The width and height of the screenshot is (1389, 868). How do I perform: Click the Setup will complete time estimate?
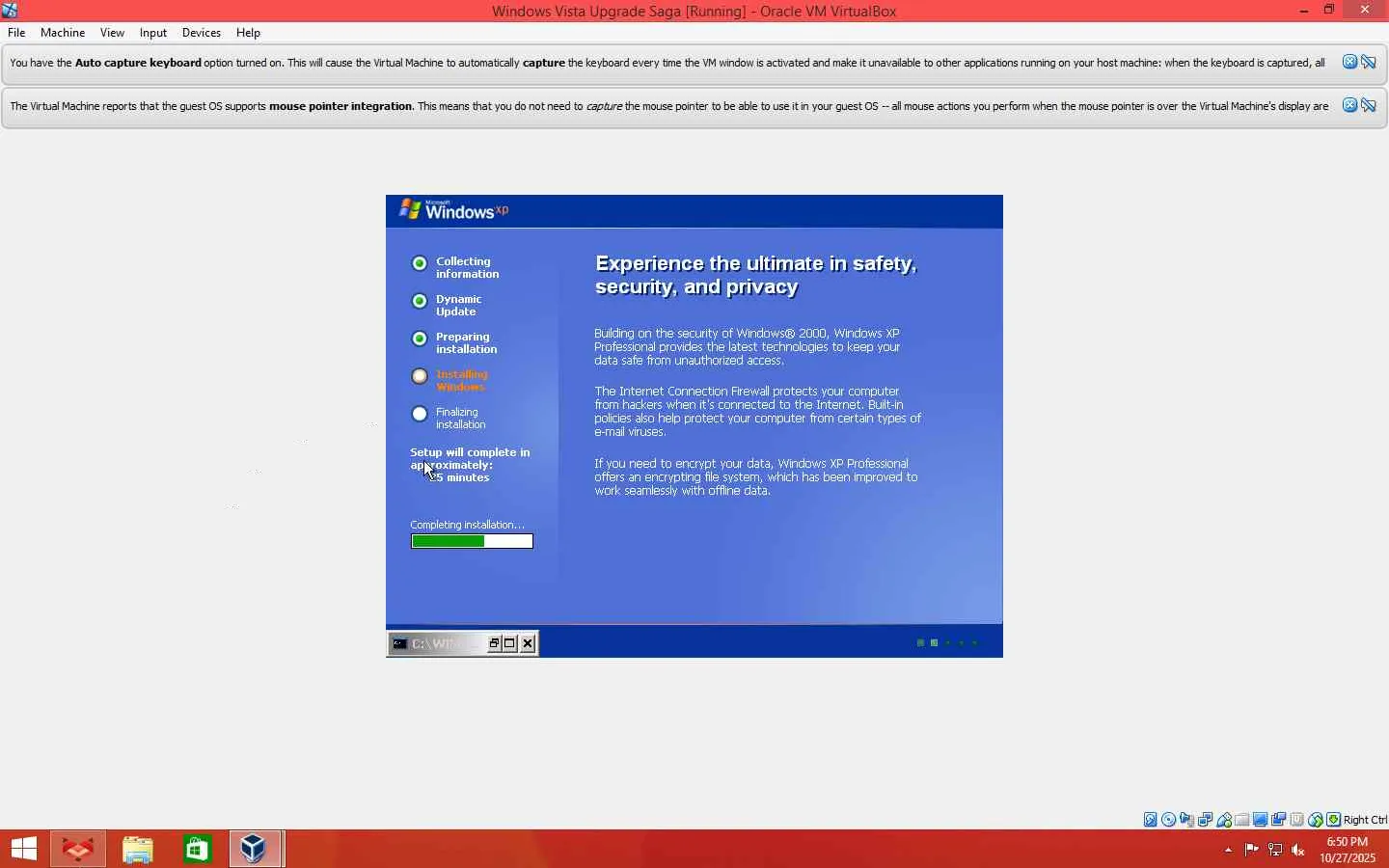(x=470, y=465)
